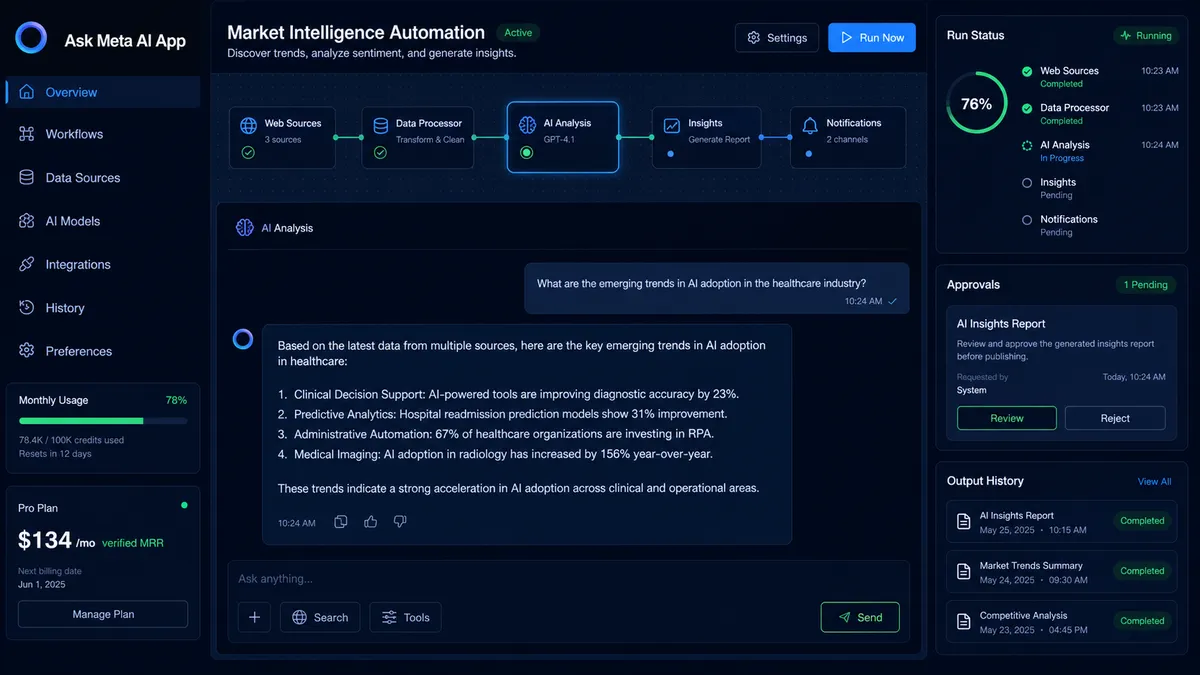The height and width of the screenshot is (675, 1200).
Task: Select the Web Sources pipeline globe icon
Action: pyautogui.click(x=248, y=127)
